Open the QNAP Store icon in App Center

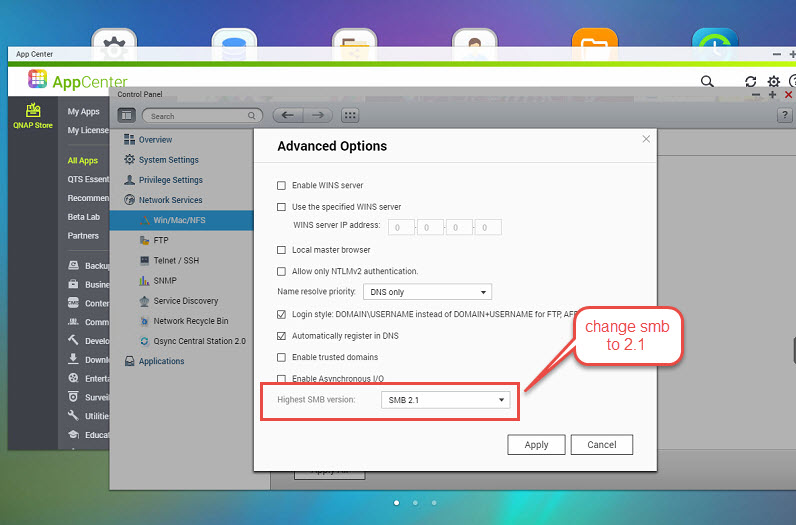33,116
